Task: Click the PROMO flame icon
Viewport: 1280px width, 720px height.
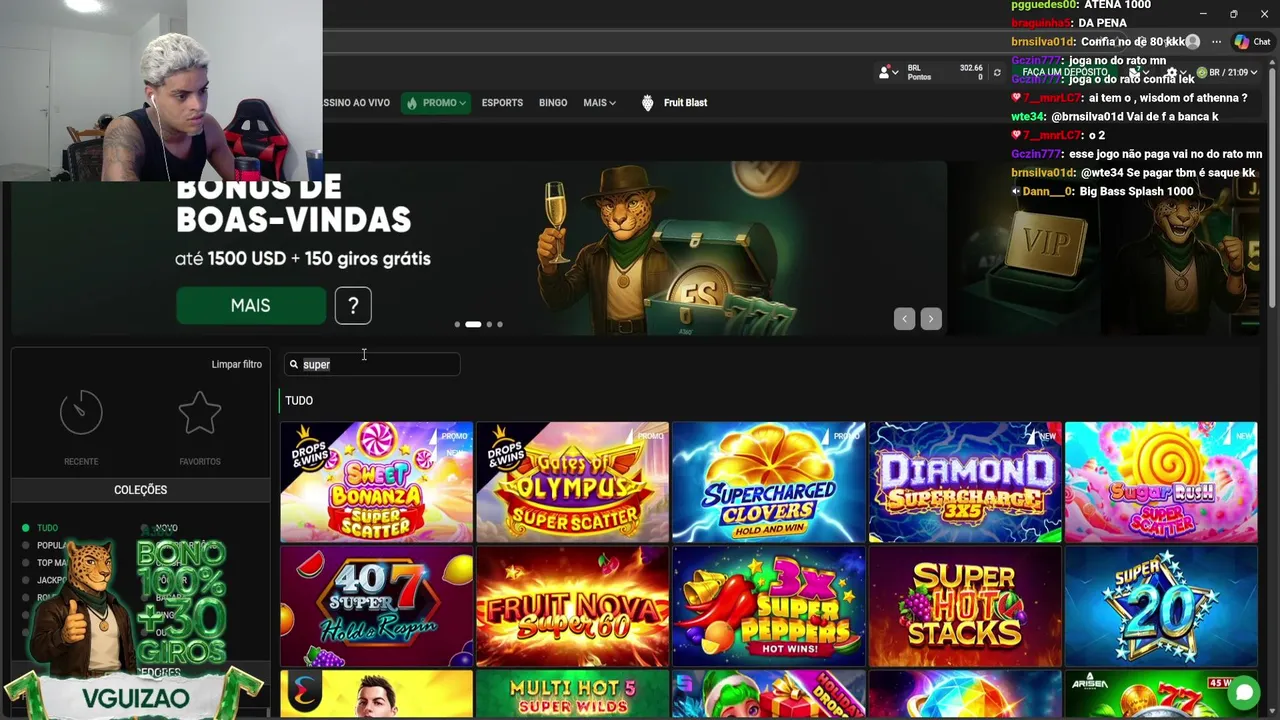Action: pyautogui.click(x=411, y=103)
